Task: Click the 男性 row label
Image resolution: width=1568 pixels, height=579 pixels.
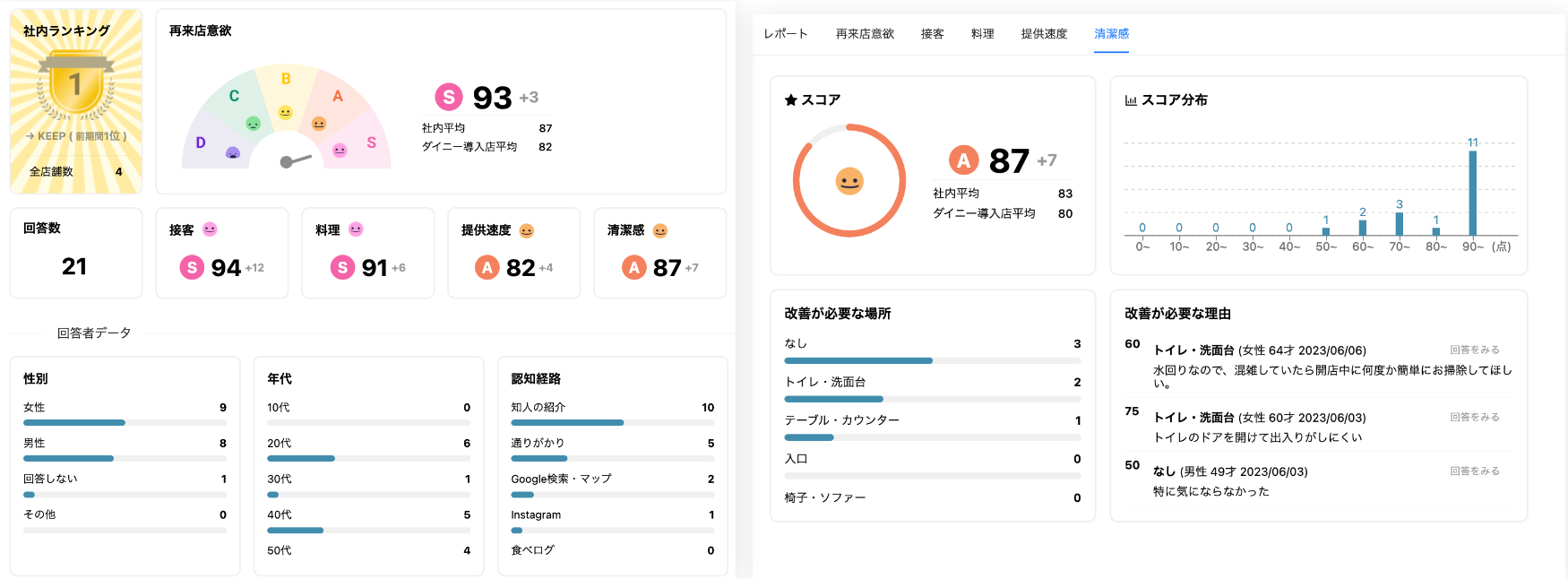Action: pos(34,443)
